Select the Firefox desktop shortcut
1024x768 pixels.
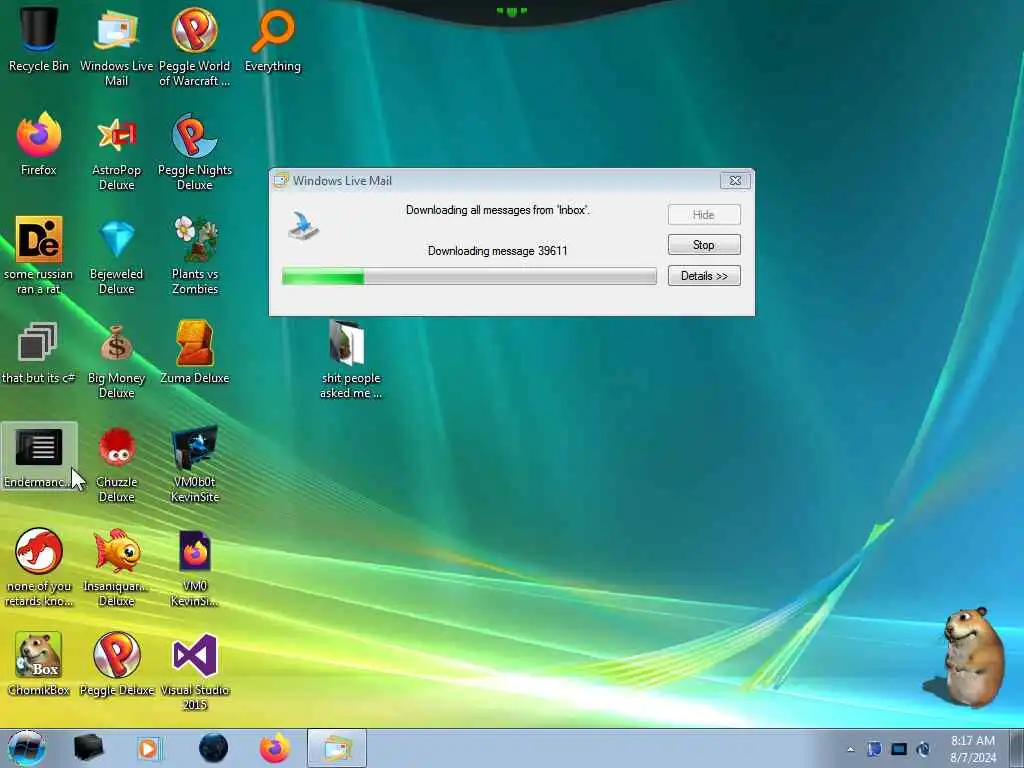[x=39, y=144]
